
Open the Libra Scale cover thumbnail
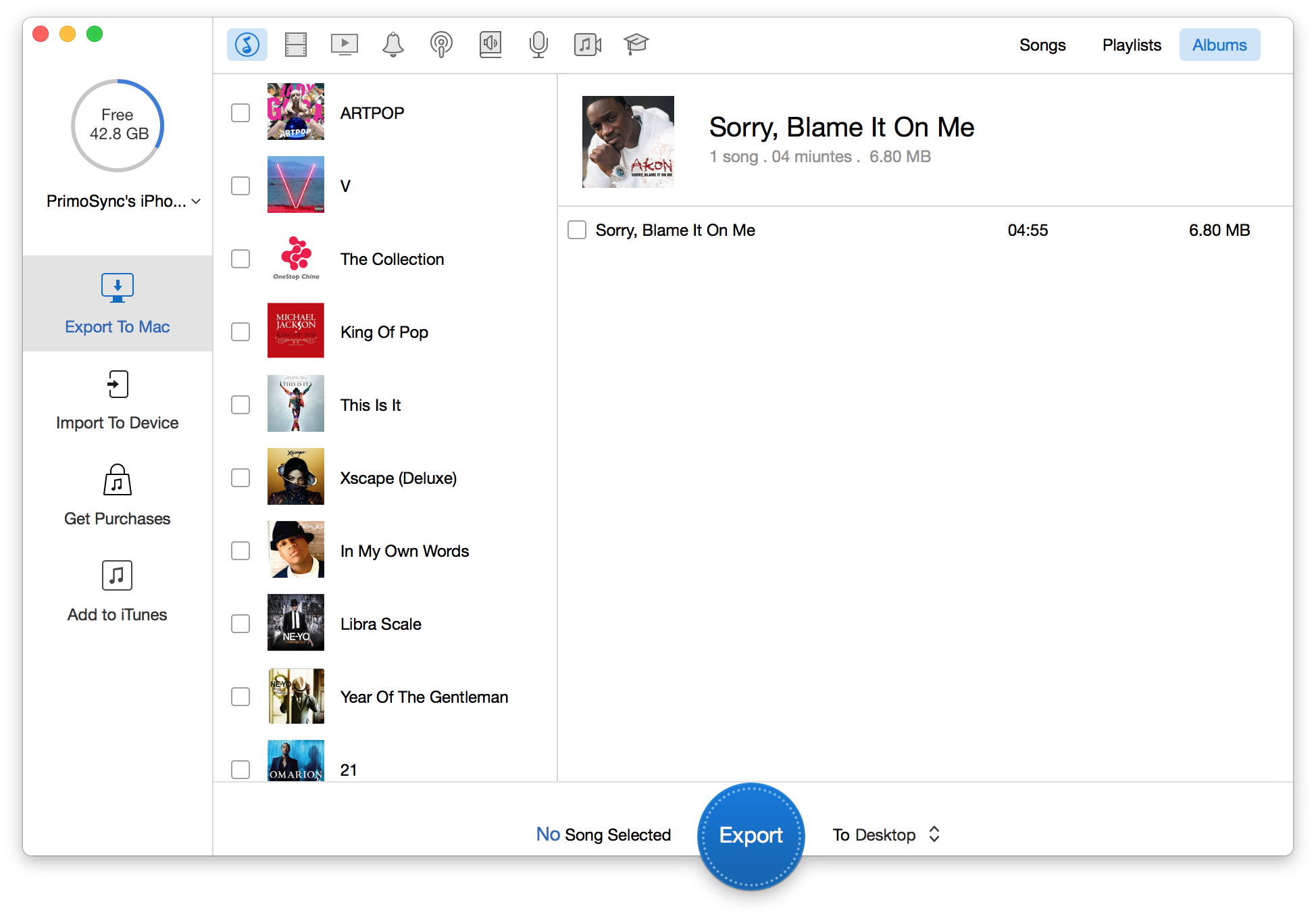pyautogui.click(x=296, y=622)
